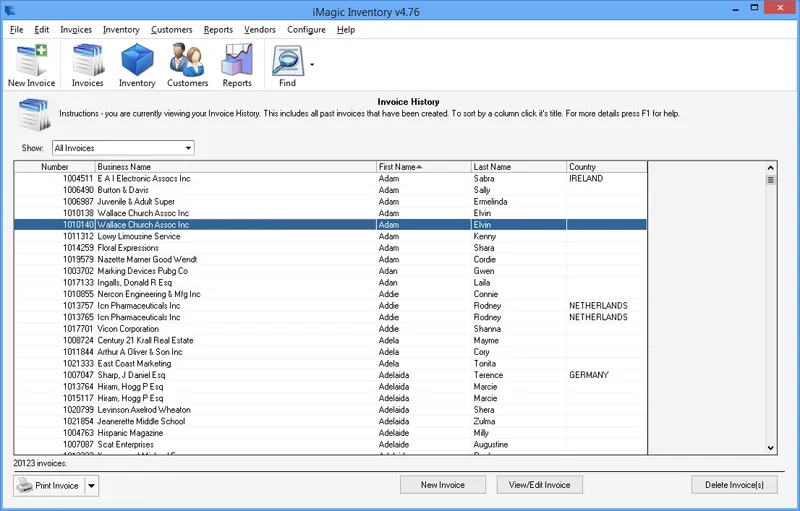Image resolution: width=800 pixels, height=511 pixels.
Task: Click the vertical scrollbar thumb
Action: pos(770,180)
